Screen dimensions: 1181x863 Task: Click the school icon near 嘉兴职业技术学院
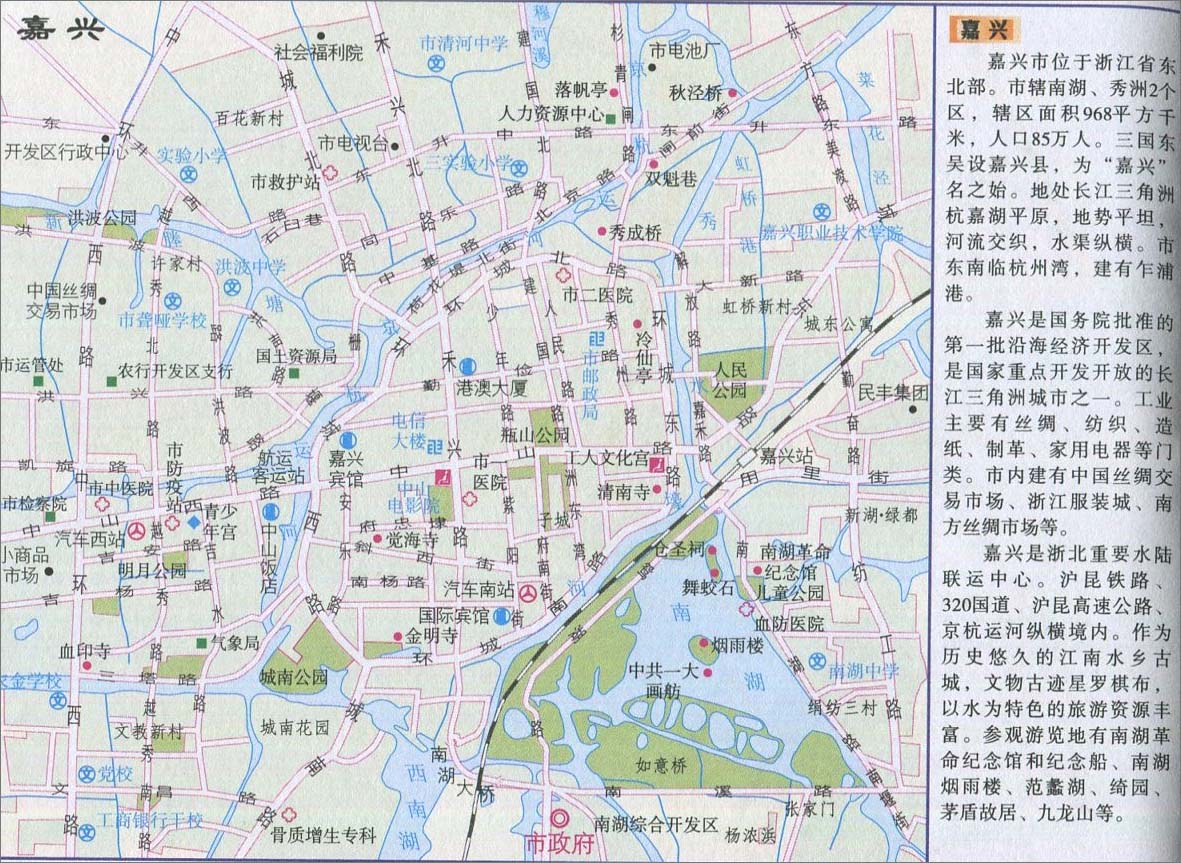click(x=822, y=212)
